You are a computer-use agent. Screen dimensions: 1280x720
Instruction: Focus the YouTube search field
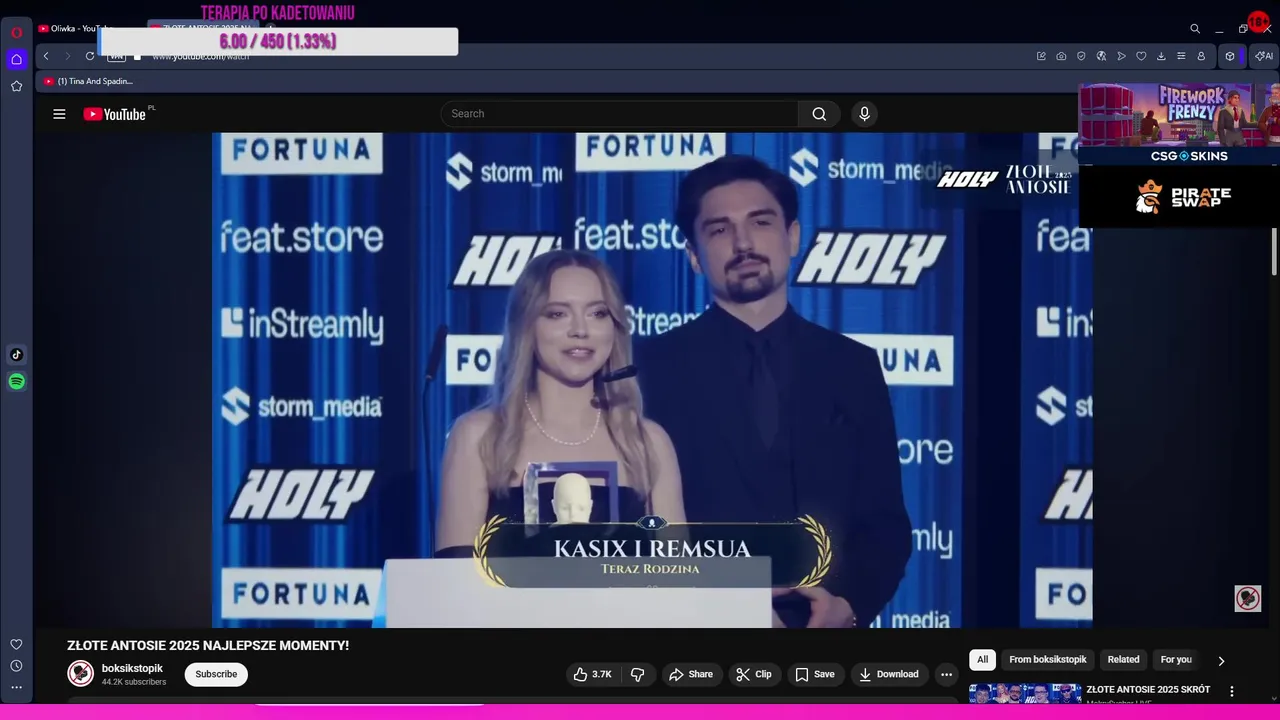pos(620,114)
